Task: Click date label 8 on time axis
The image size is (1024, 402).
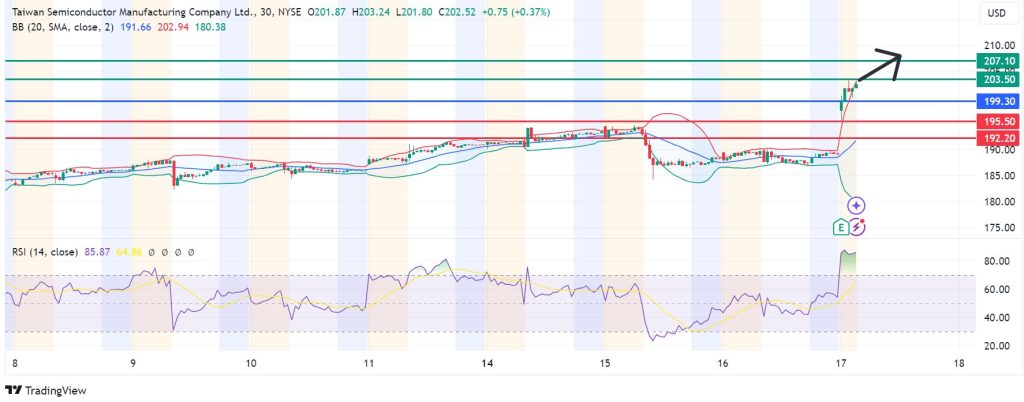Action: (x=14, y=363)
